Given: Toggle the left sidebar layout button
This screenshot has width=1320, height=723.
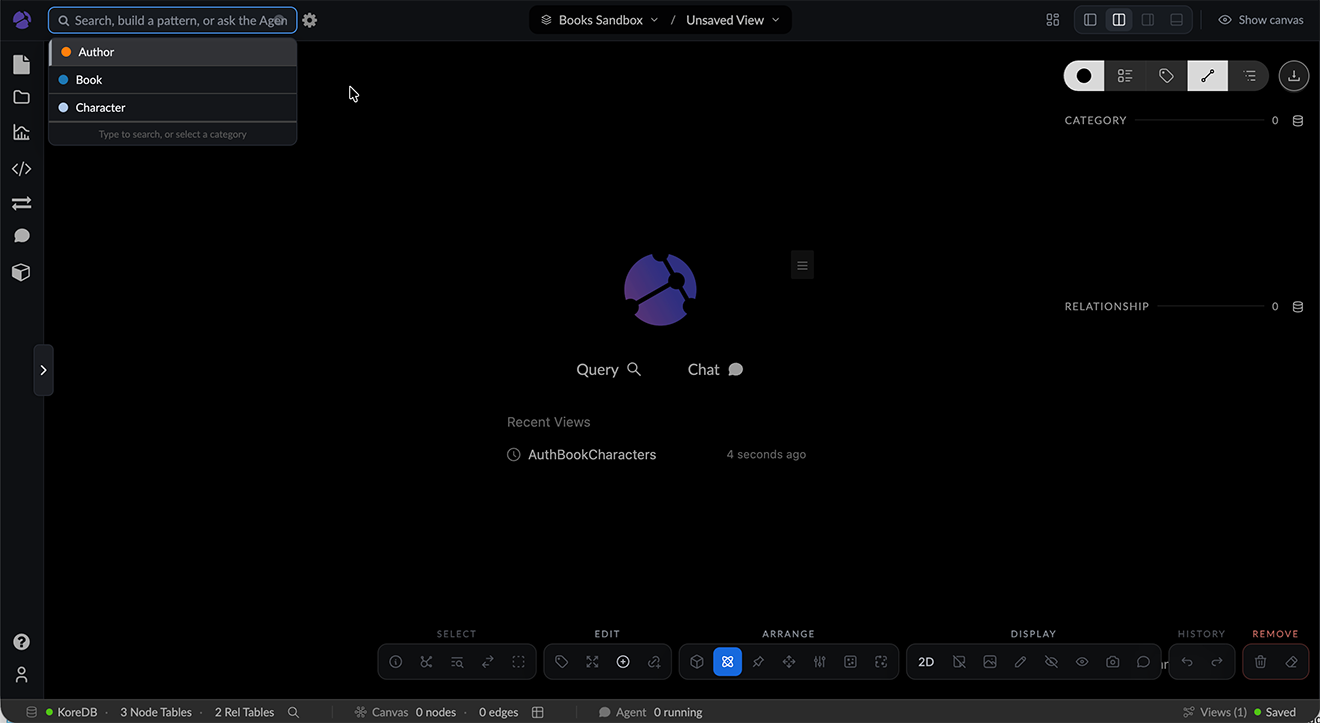Looking at the screenshot, I should pyautogui.click(x=1090, y=20).
